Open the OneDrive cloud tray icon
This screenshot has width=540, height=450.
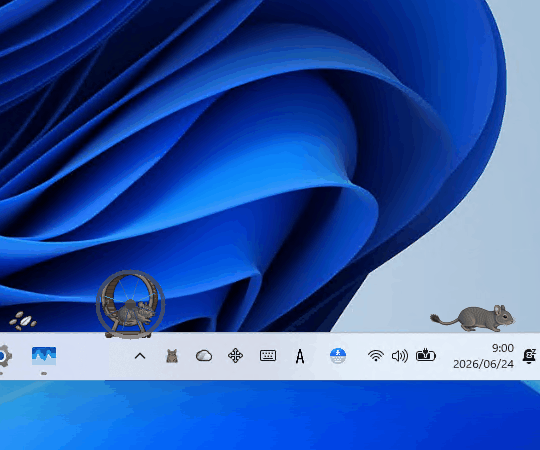tap(204, 356)
